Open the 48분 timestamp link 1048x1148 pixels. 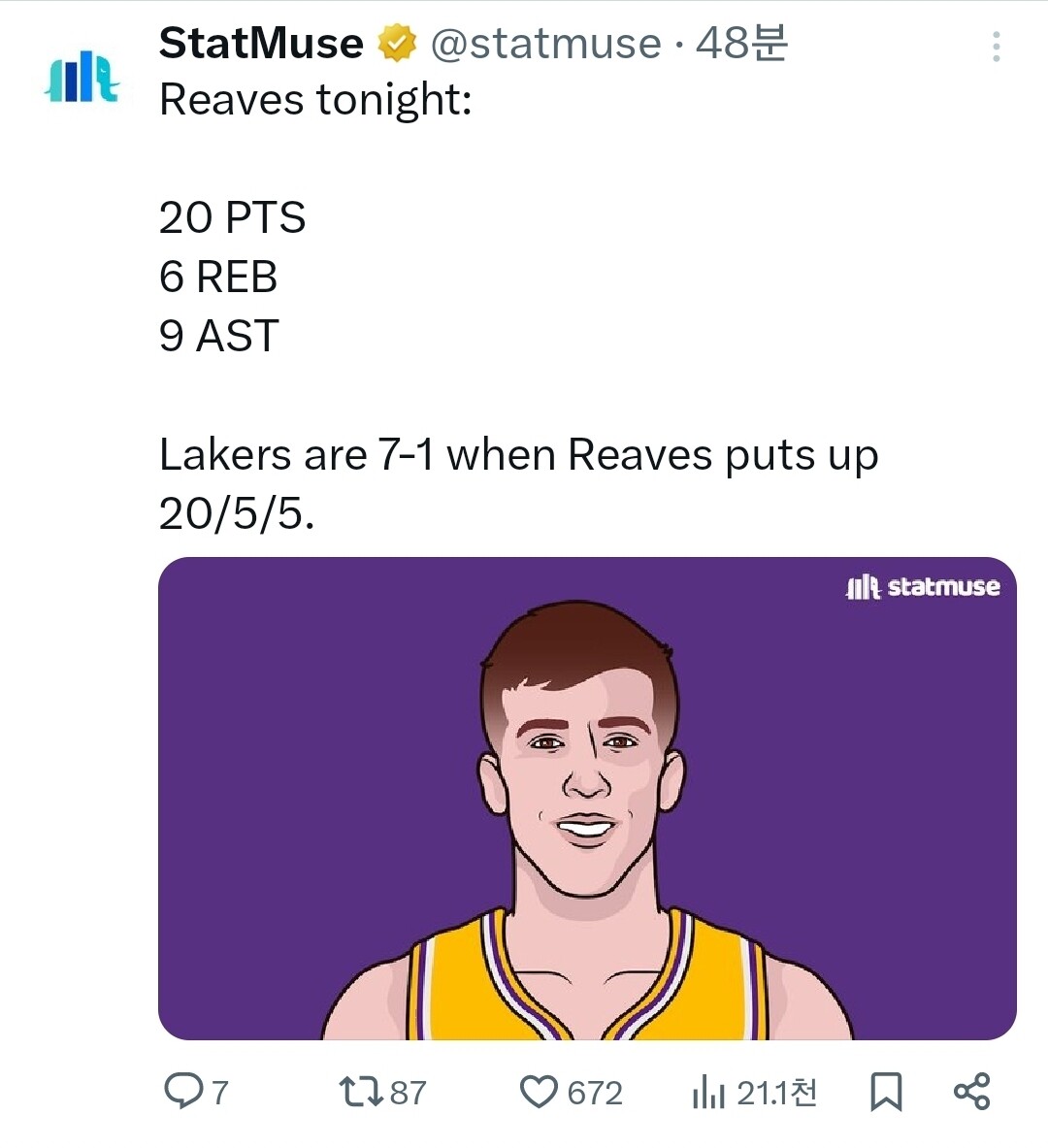pyautogui.click(x=741, y=44)
